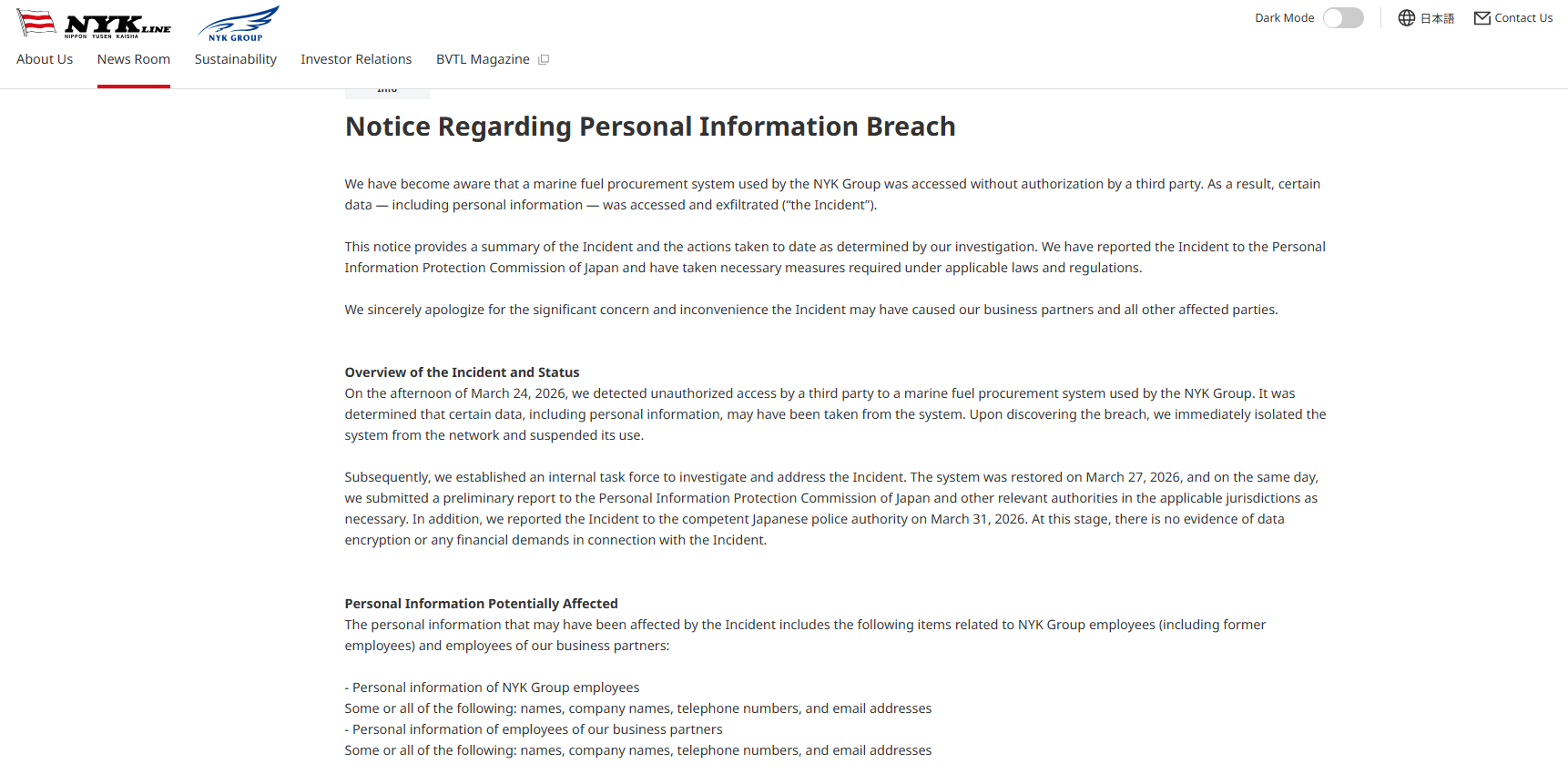The width and height of the screenshot is (1568, 784).
Task: Click the Info tag above the title
Action: [x=387, y=91]
